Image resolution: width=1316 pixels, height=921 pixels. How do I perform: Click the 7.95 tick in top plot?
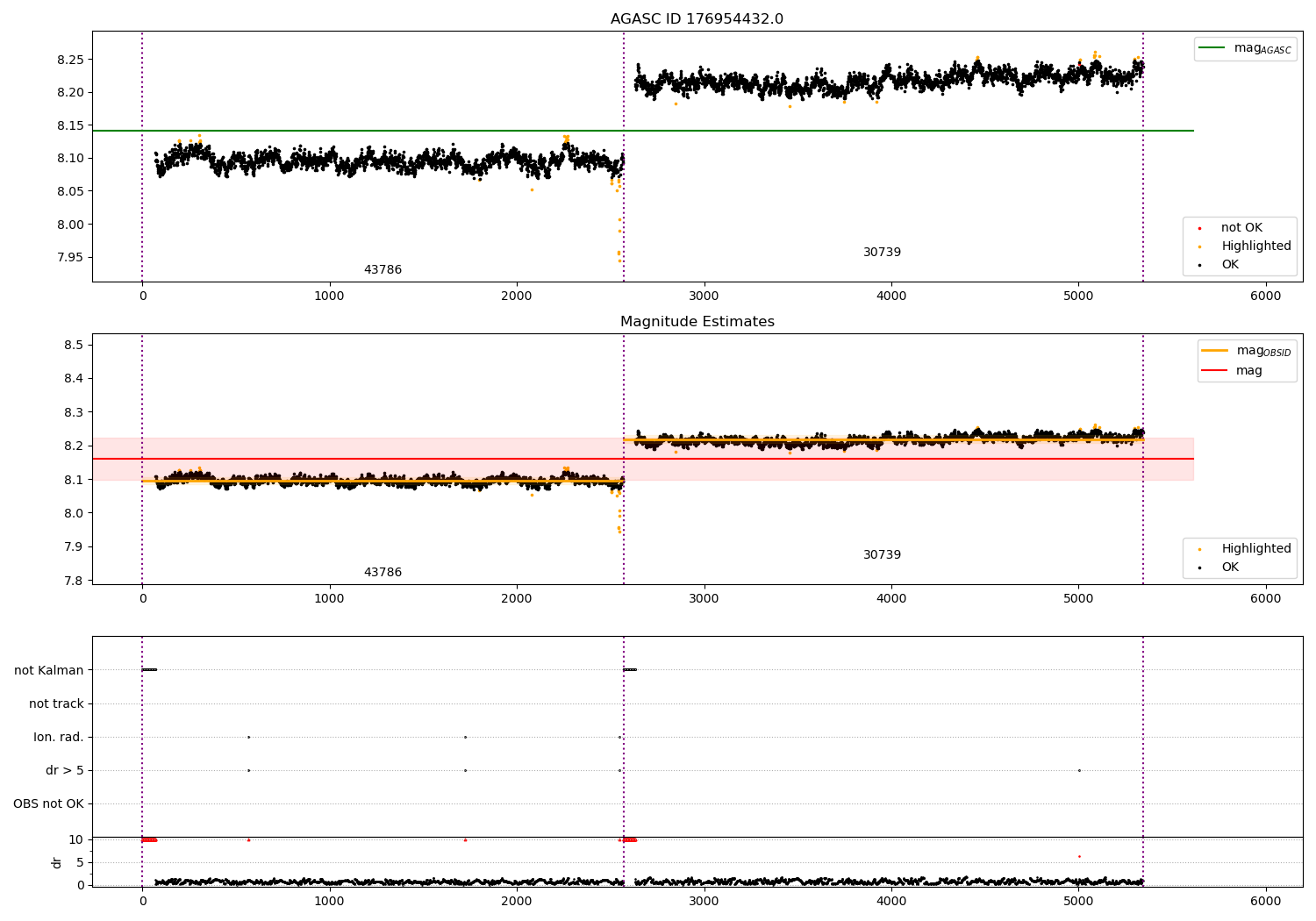[70, 257]
